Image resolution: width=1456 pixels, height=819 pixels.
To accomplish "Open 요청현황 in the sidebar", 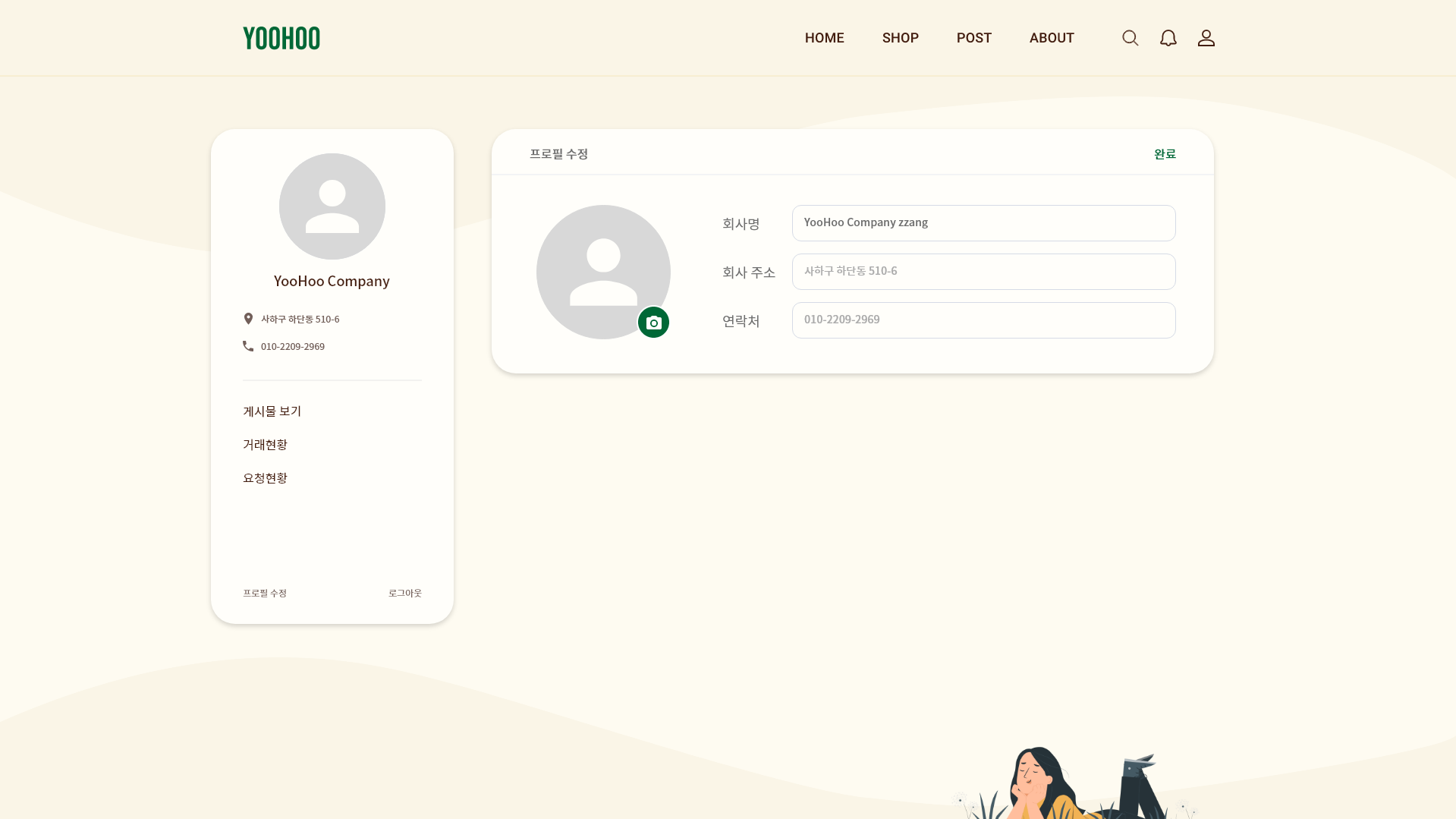I will click(265, 477).
